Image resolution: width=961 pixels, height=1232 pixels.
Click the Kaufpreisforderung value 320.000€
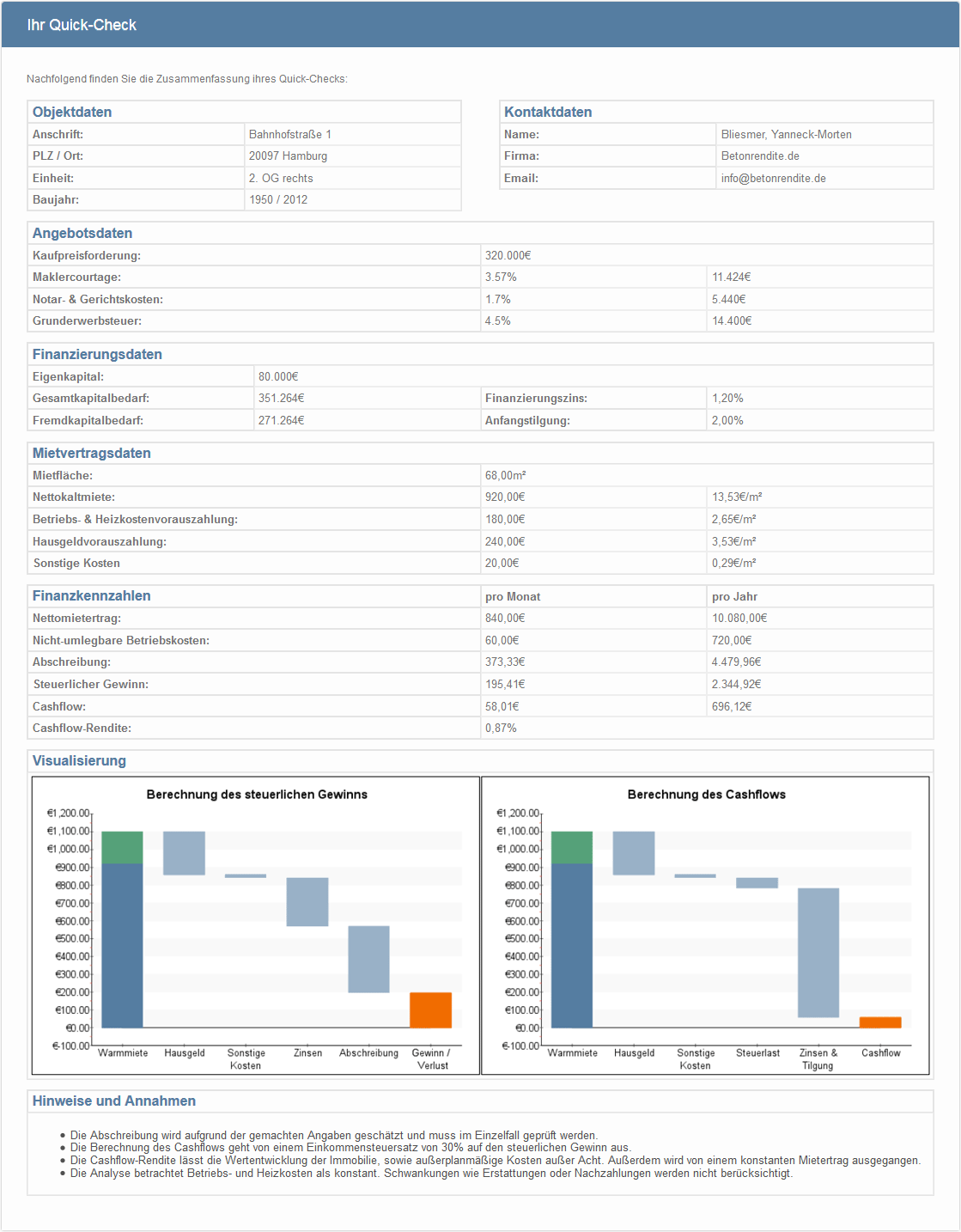coord(508,256)
